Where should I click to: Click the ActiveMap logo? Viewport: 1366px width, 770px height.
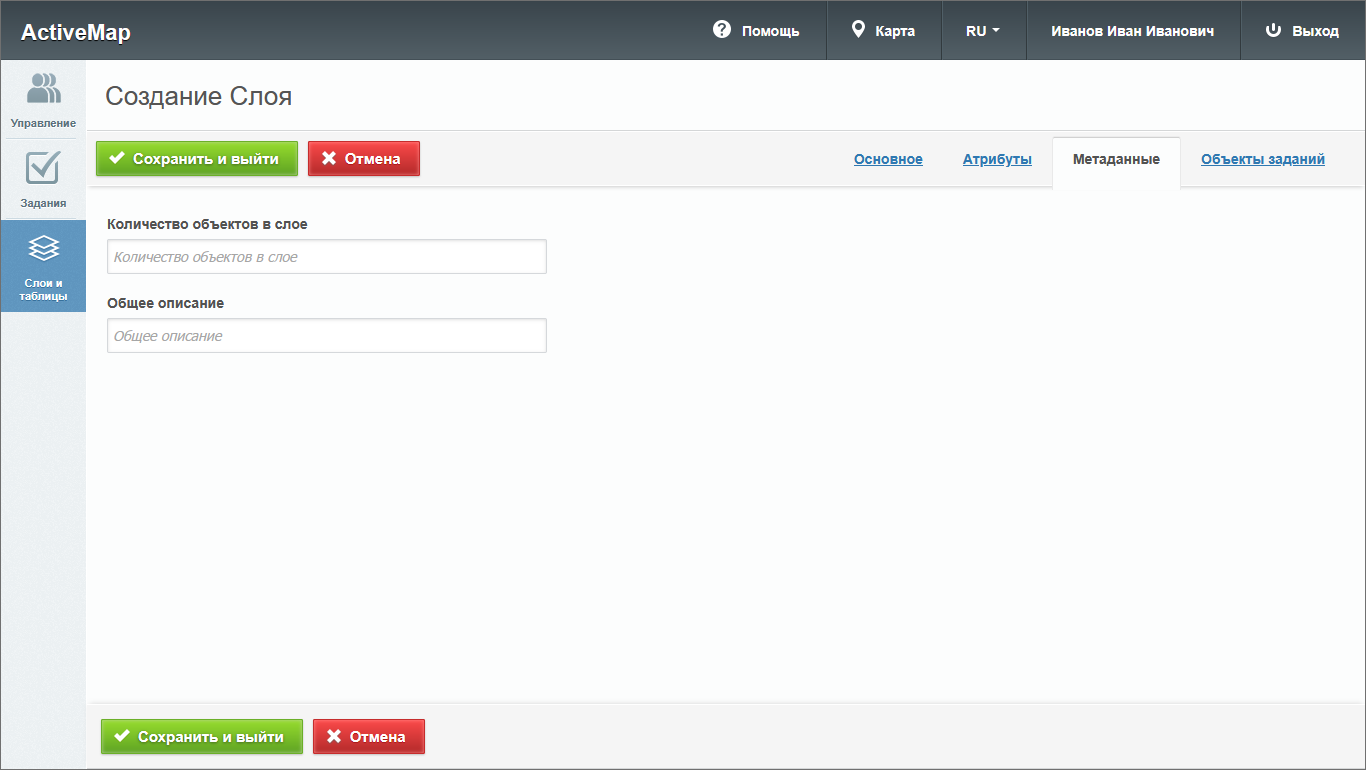tap(76, 32)
